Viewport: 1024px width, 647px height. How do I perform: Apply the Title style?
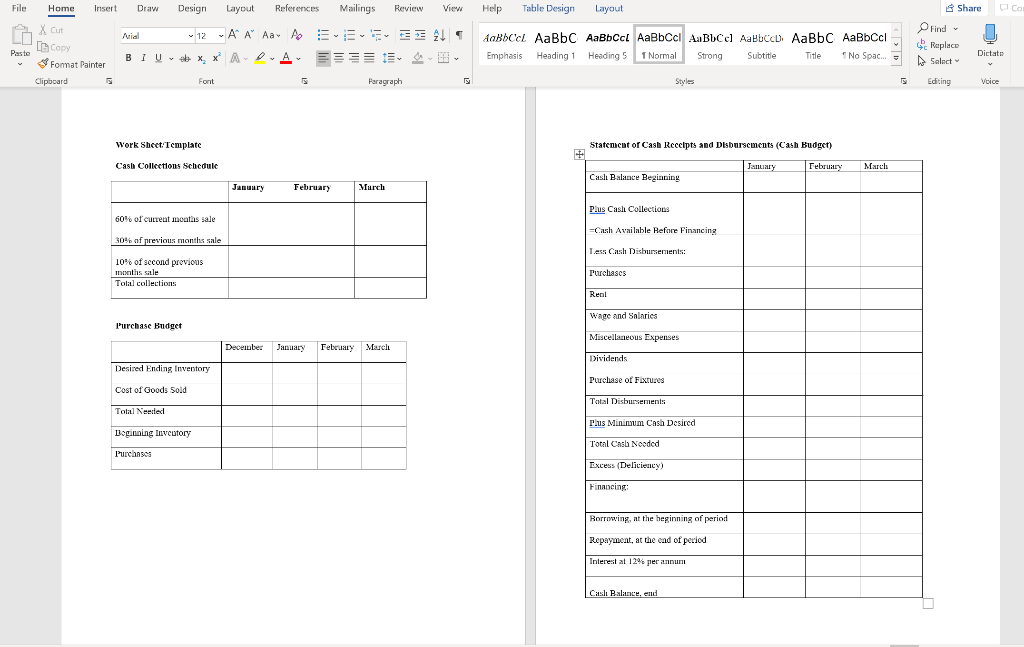click(x=812, y=45)
